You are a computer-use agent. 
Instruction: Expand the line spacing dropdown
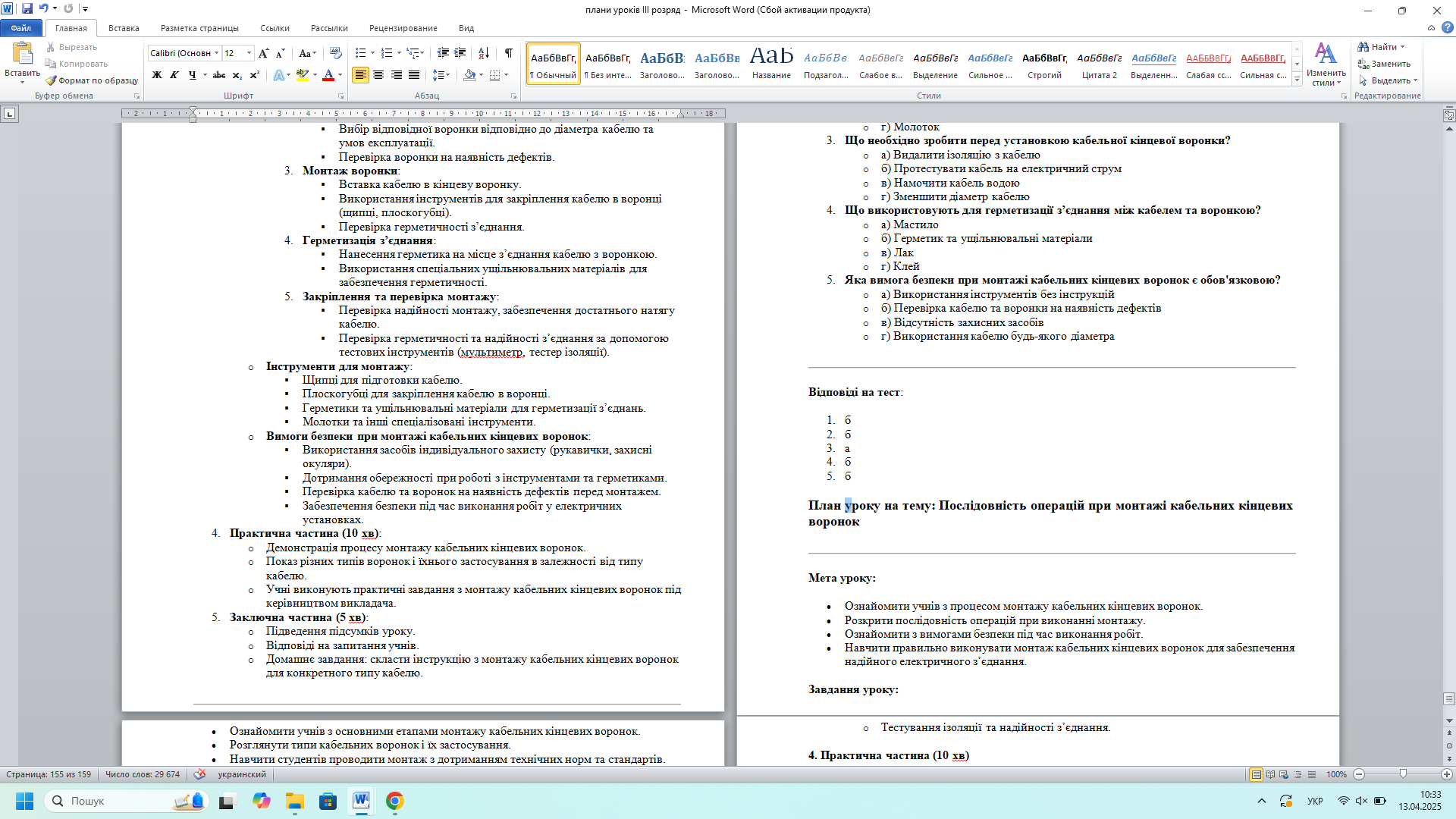coord(448,75)
